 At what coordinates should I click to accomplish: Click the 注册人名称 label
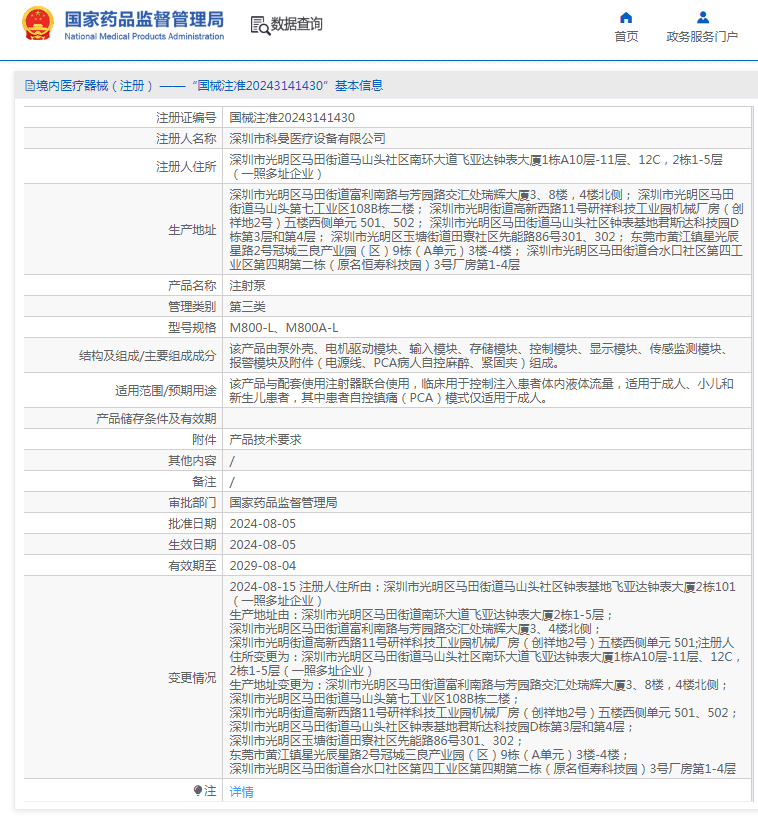186,138
